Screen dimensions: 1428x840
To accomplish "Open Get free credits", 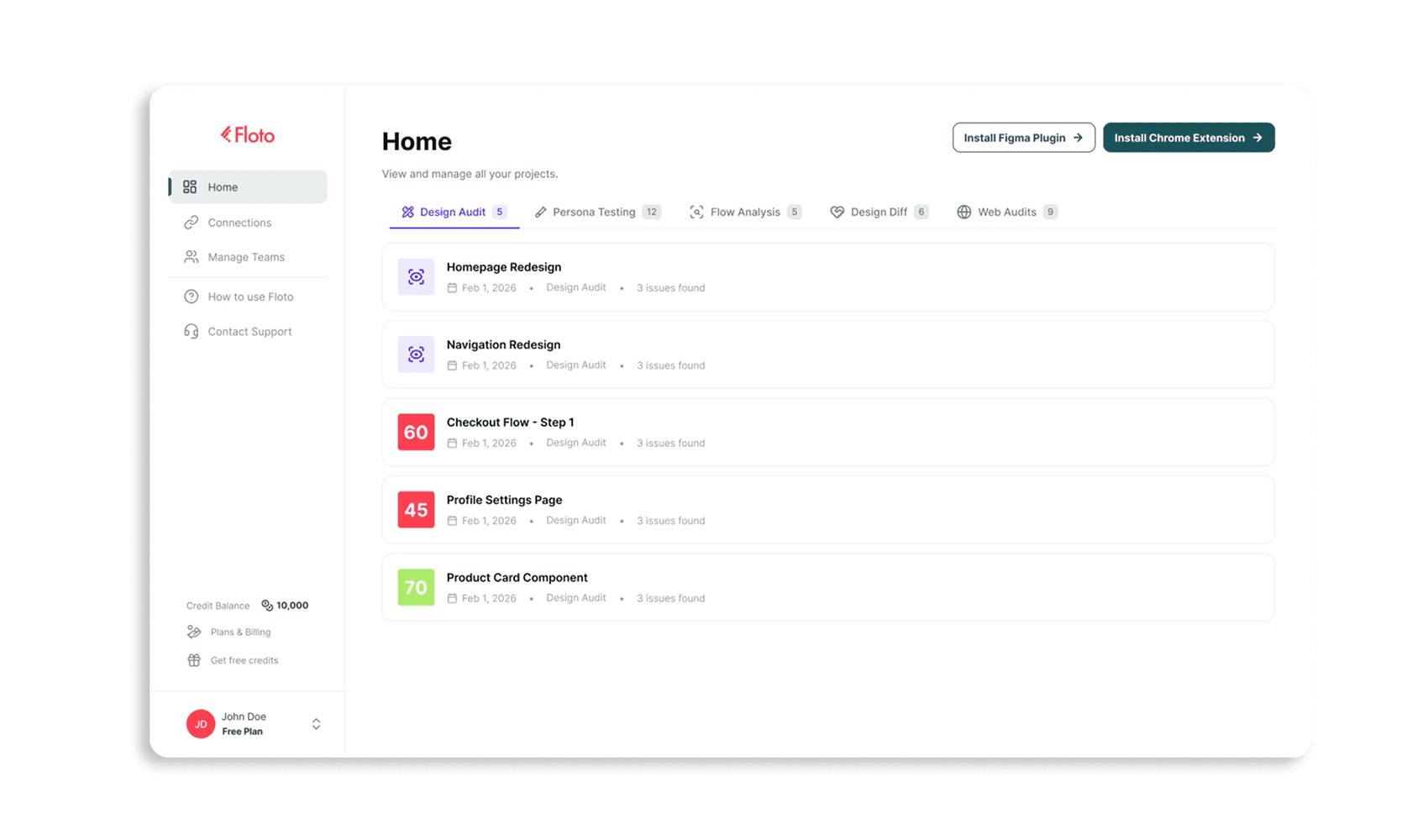I will [233, 660].
